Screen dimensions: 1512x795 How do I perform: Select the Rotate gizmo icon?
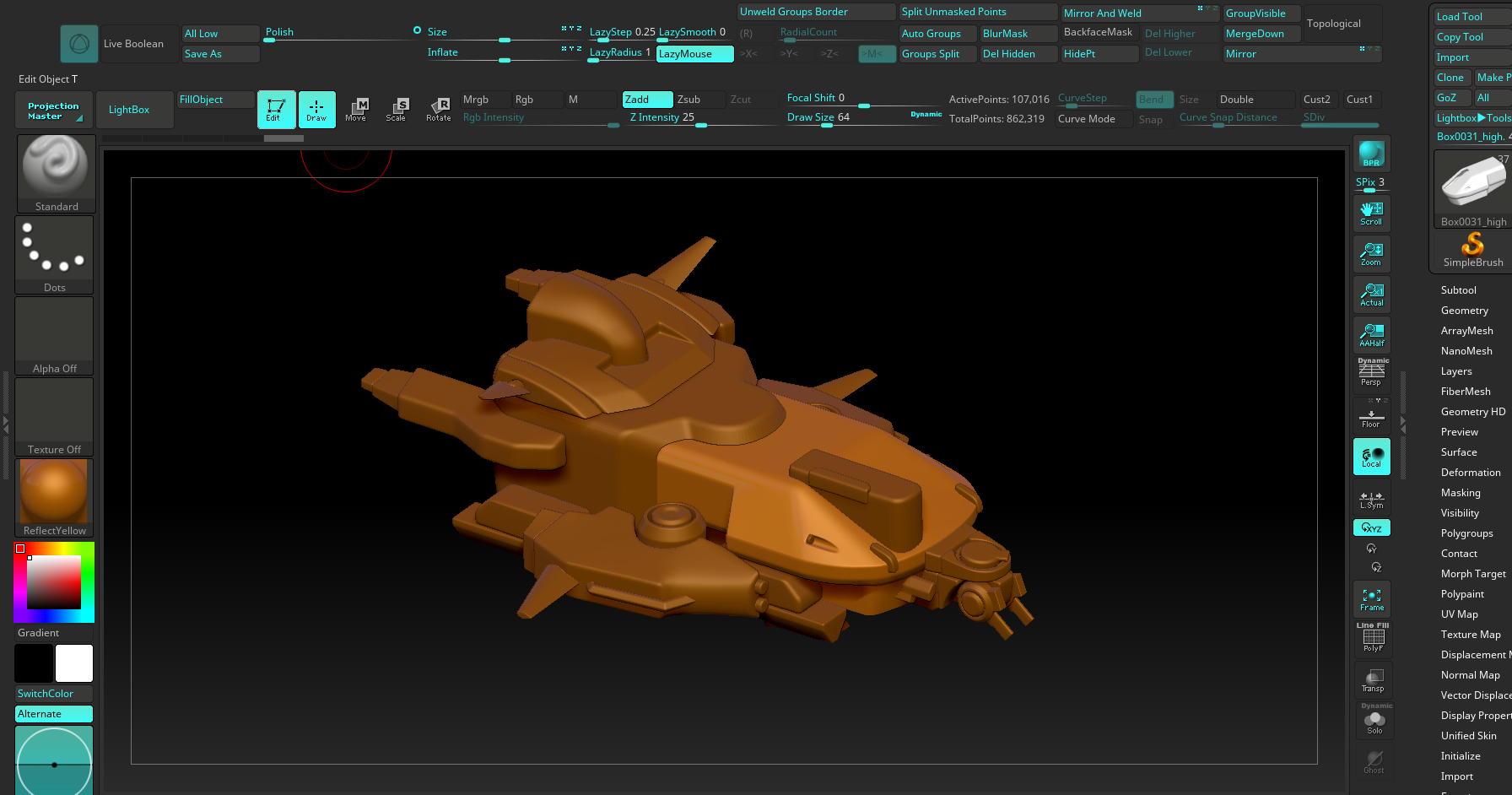(x=439, y=110)
